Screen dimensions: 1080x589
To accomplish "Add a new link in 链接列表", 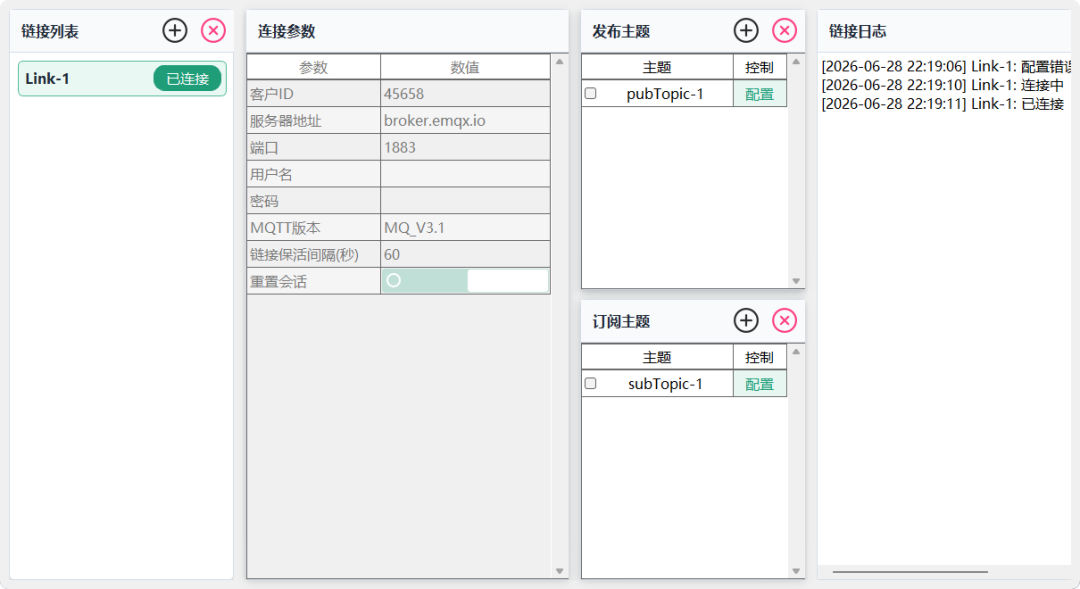I will pos(175,30).
